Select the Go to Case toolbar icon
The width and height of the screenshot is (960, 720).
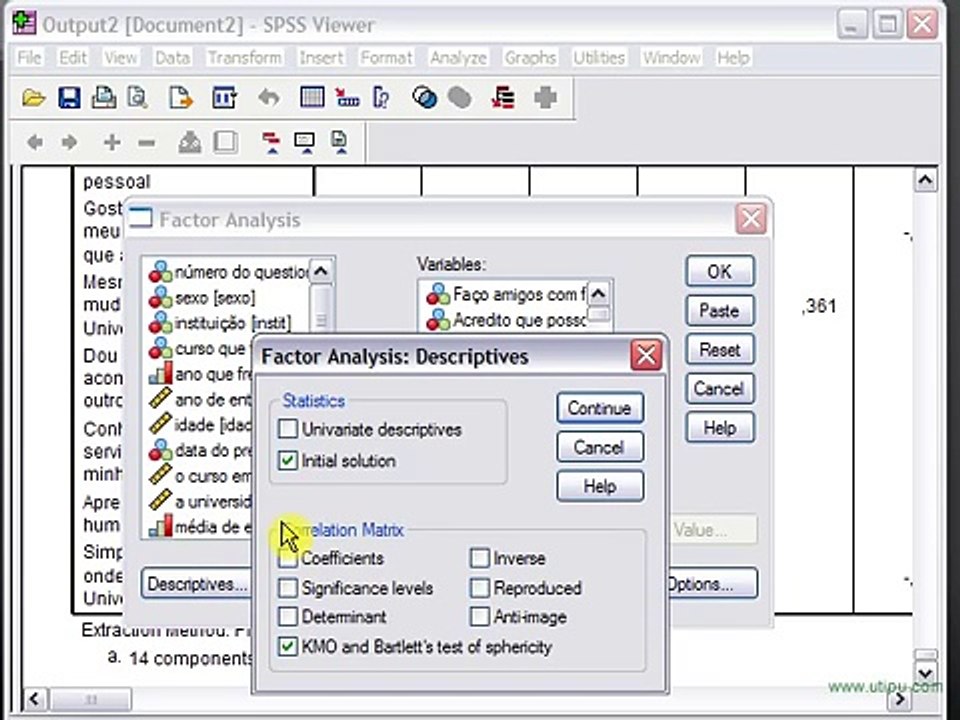click(347, 98)
